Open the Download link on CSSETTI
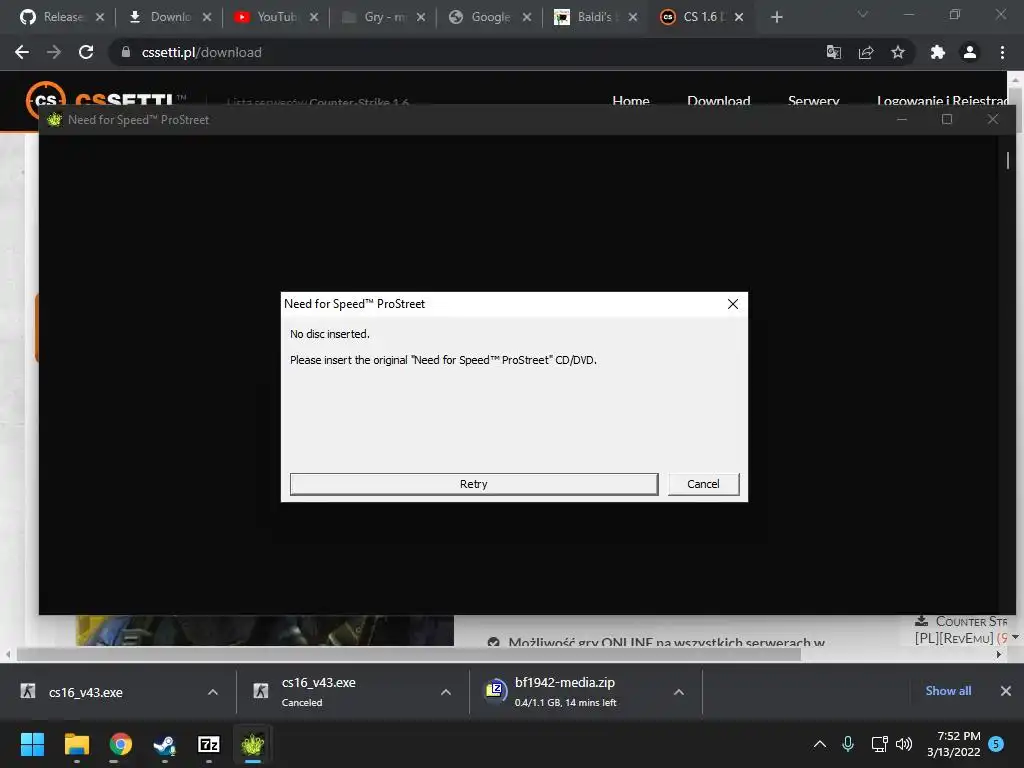 [x=718, y=101]
